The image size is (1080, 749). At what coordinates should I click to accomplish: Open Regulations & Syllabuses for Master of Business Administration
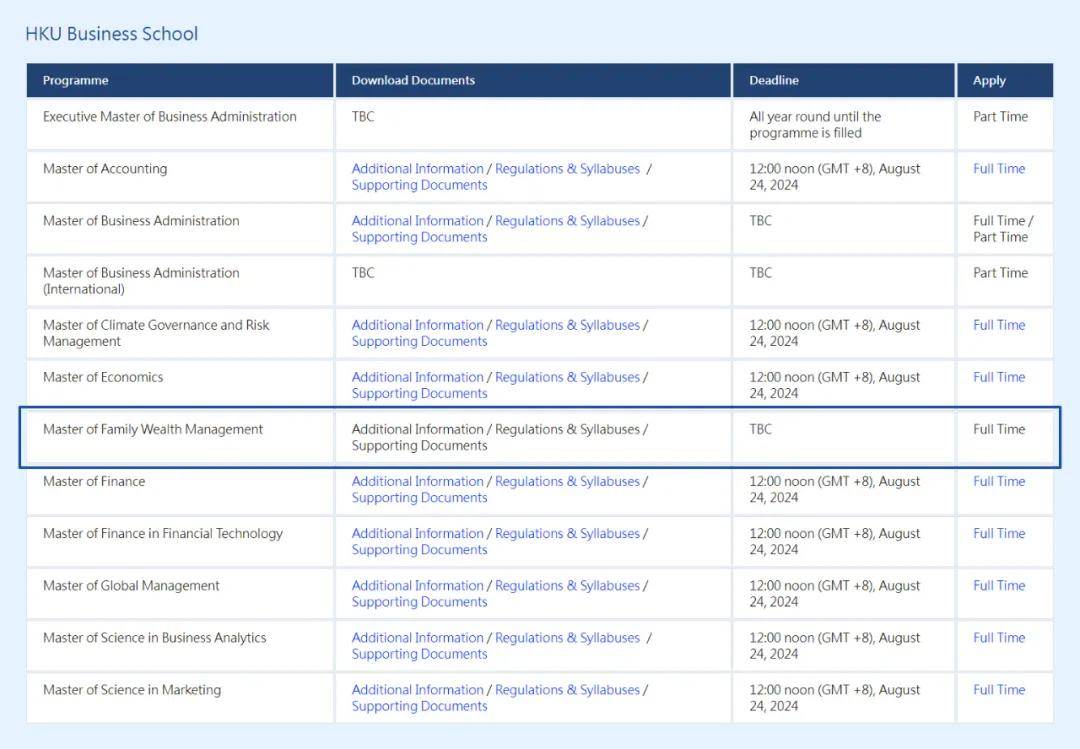[568, 221]
